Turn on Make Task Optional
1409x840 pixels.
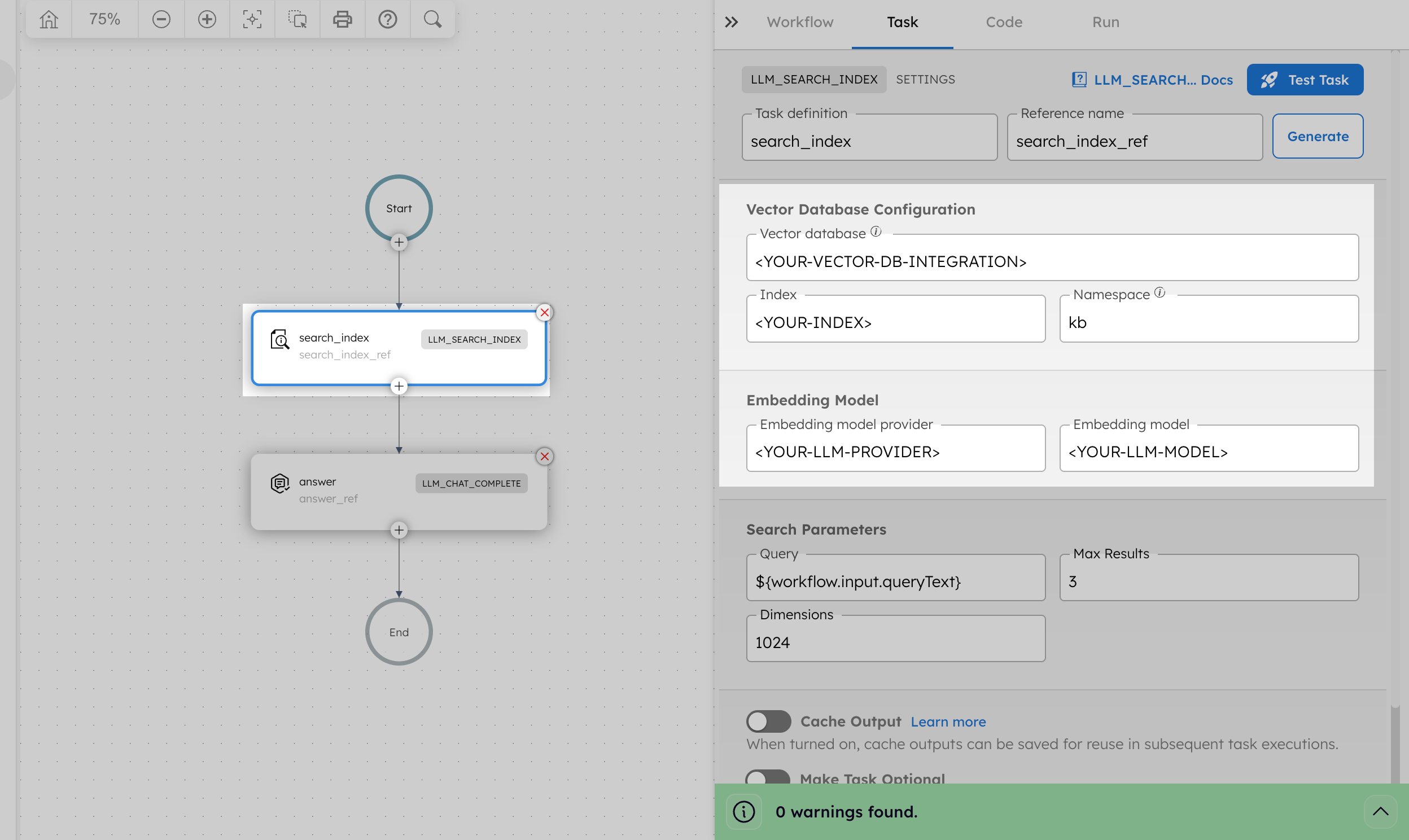click(x=768, y=778)
